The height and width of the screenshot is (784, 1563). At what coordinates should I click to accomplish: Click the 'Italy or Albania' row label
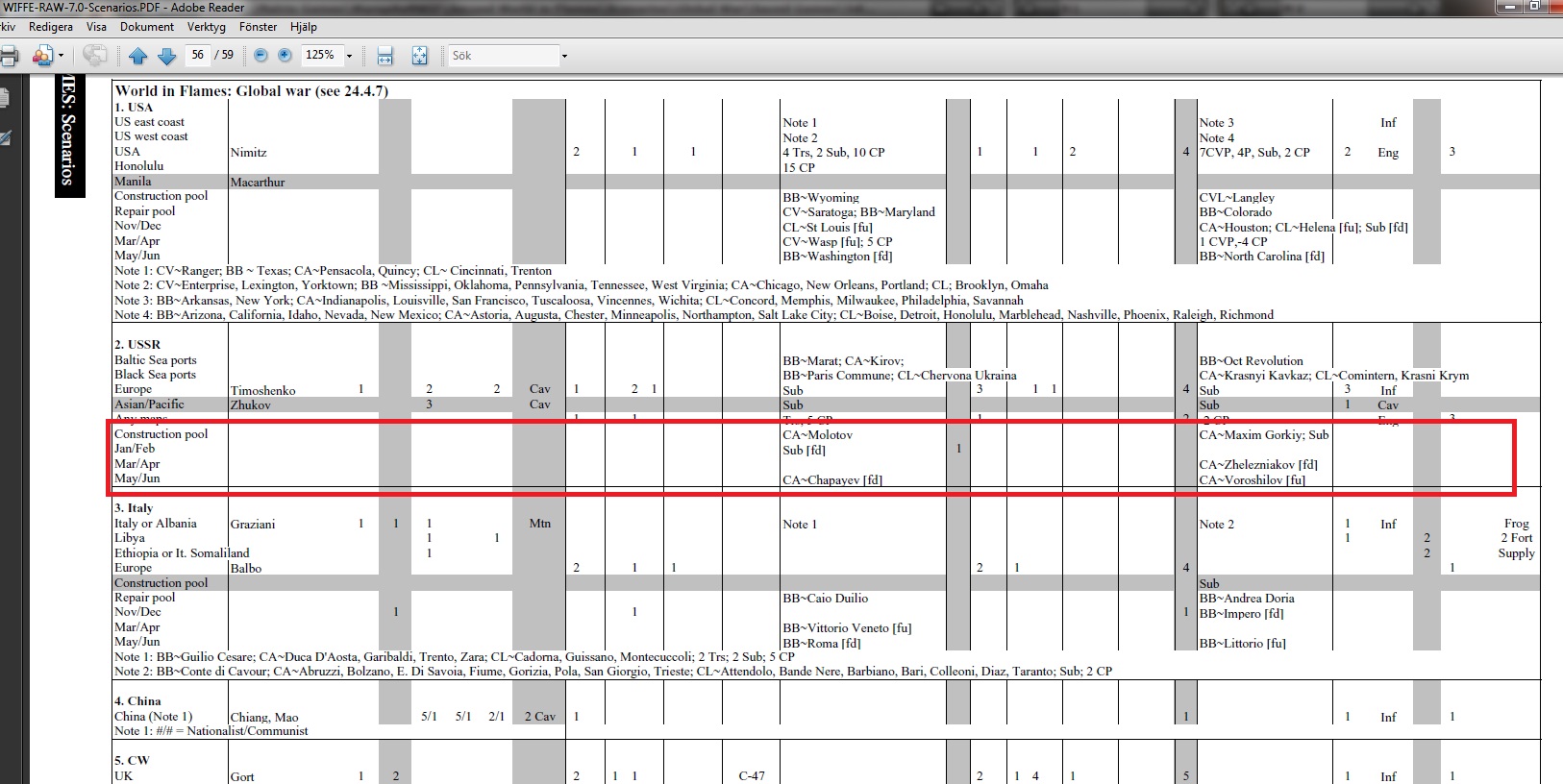[156, 524]
